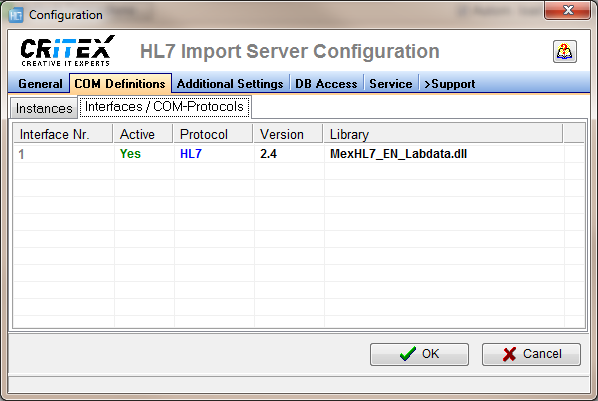Click the HL7 app icon in title bar
Viewport: 598px width, 401px height.
[16, 15]
